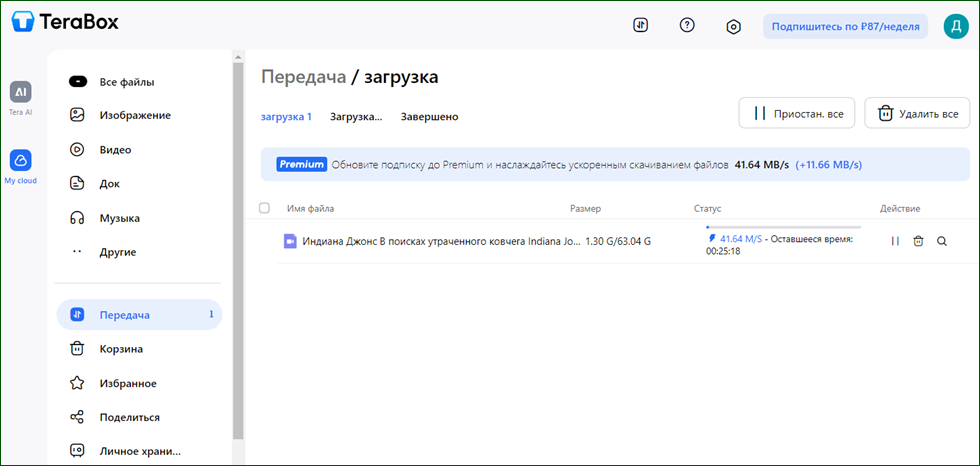Click the TeraBox logo
The width and height of the screenshot is (980, 466).
(65, 22)
